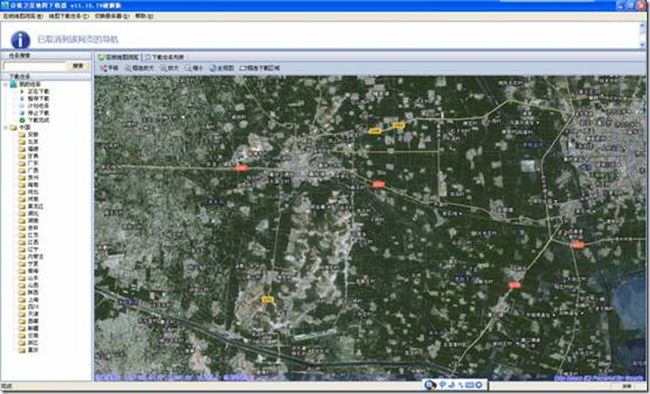Open the 甘肃 province folder

click(29, 156)
